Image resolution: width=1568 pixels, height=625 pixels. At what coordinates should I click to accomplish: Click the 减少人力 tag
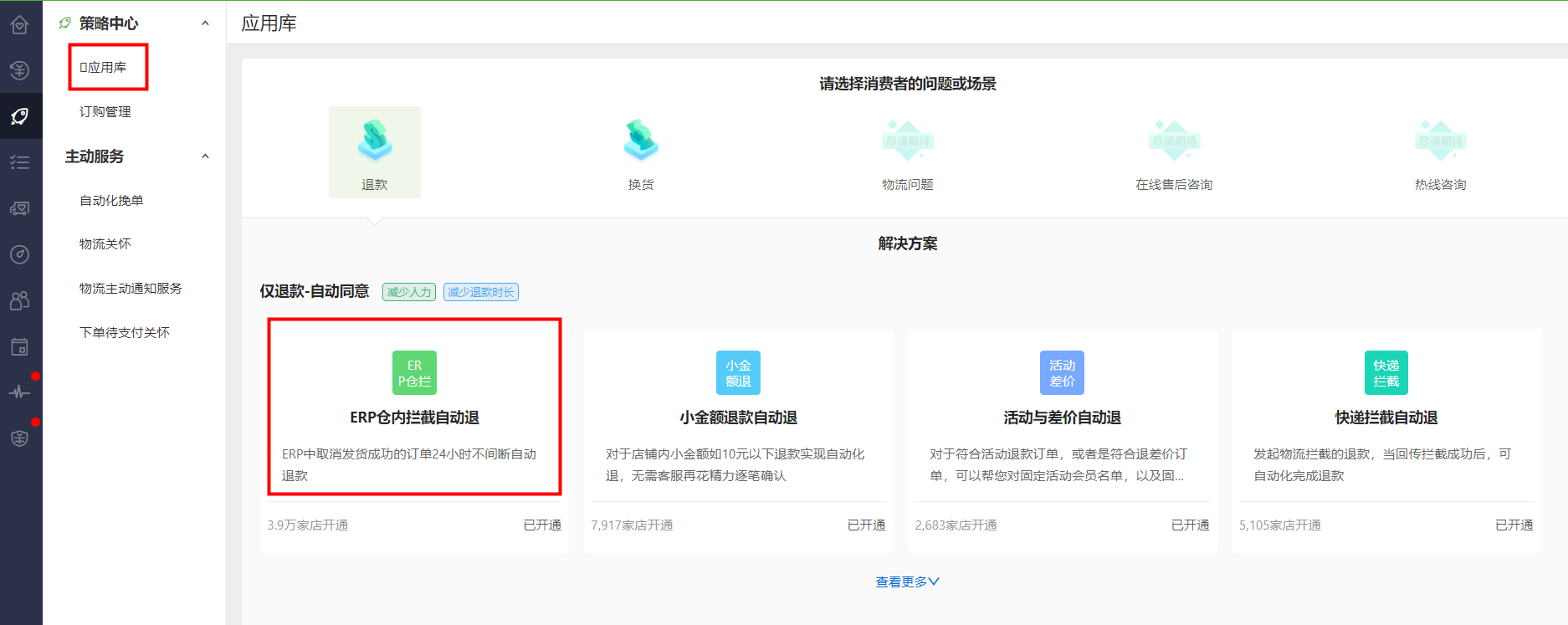click(x=409, y=292)
